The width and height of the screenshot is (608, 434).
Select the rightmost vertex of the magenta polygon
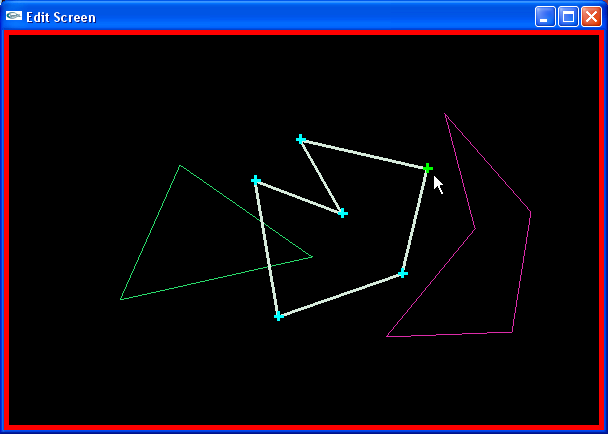click(530, 212)
